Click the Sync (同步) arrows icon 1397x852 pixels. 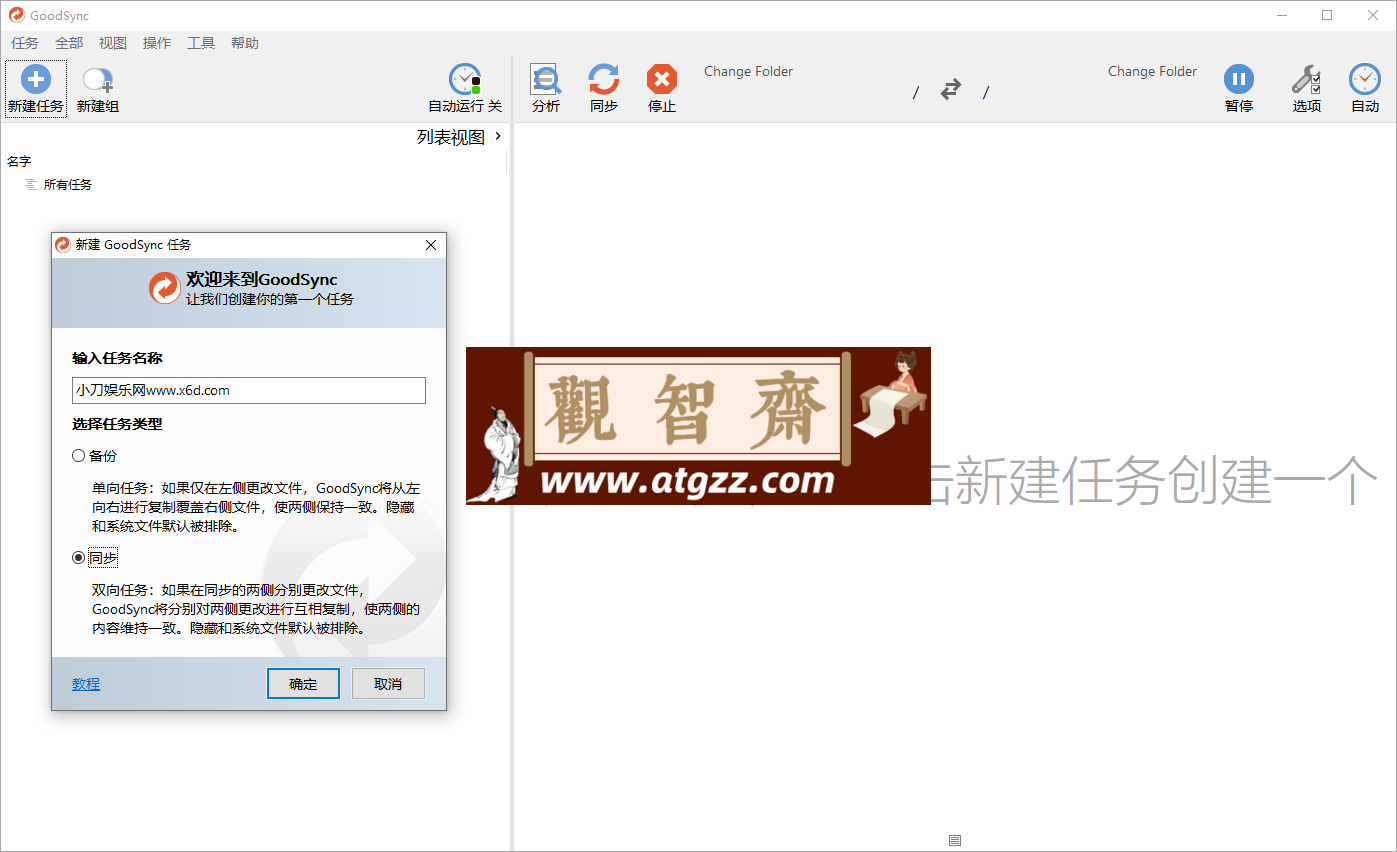604,79
